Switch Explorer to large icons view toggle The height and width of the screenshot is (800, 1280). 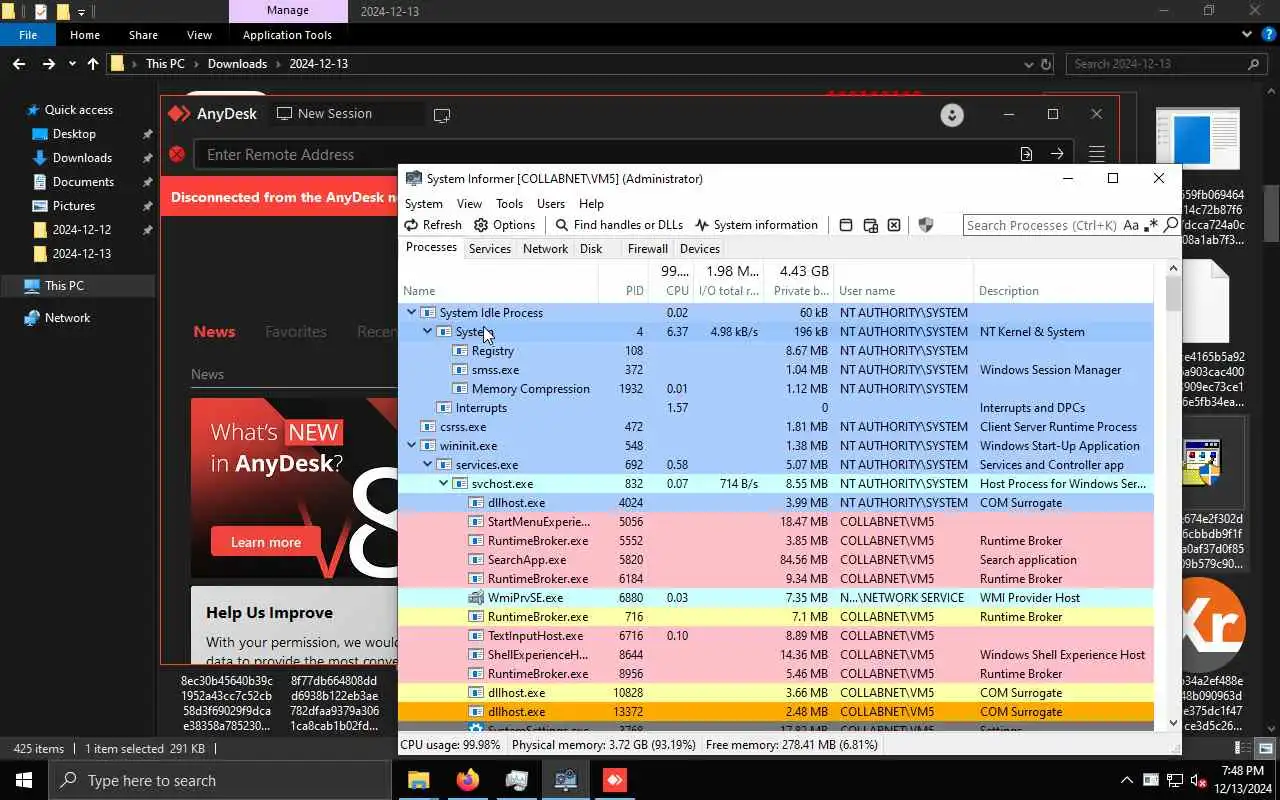tap(1265, 748)
